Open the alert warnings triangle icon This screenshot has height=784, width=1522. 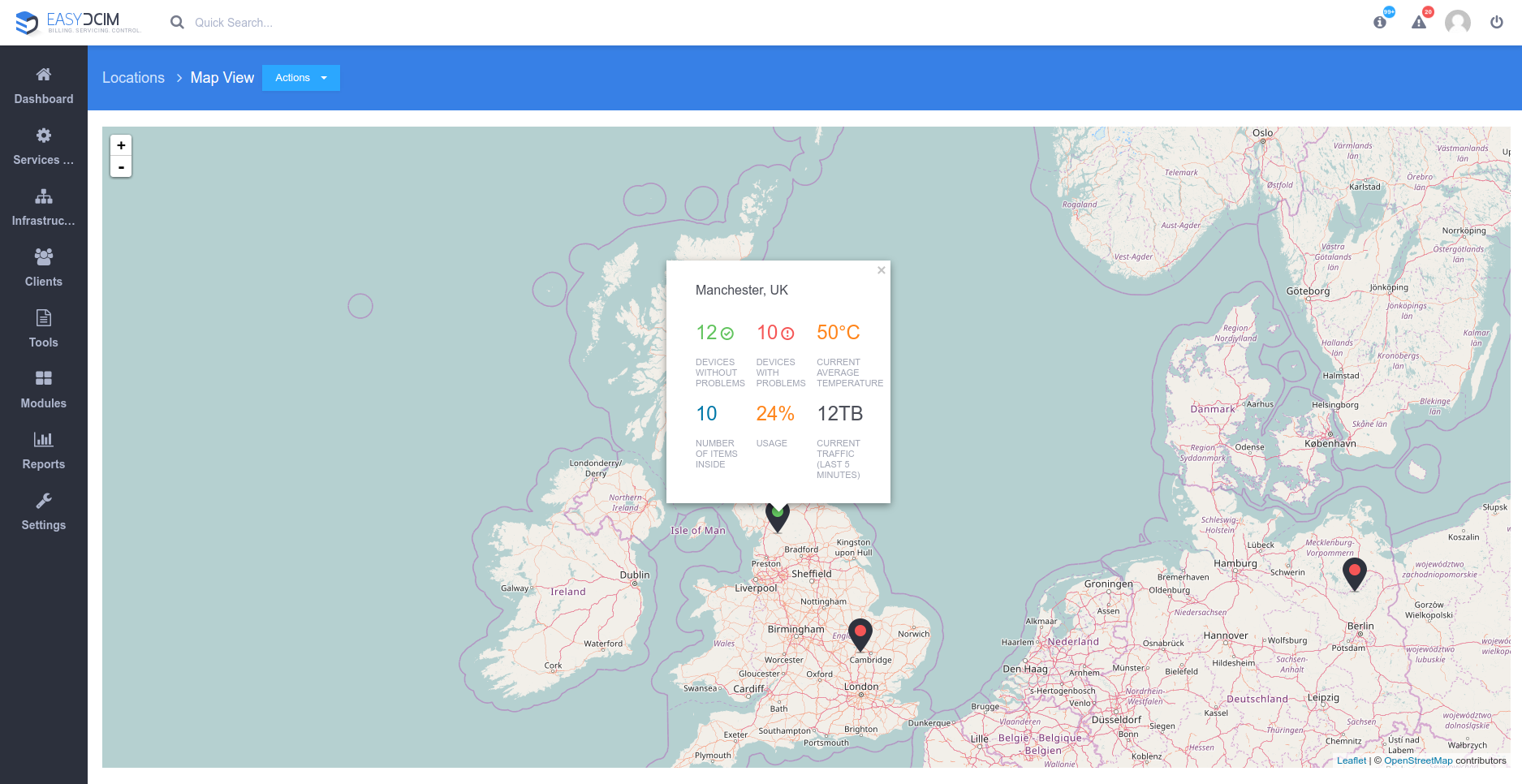tap(1419, 22)
